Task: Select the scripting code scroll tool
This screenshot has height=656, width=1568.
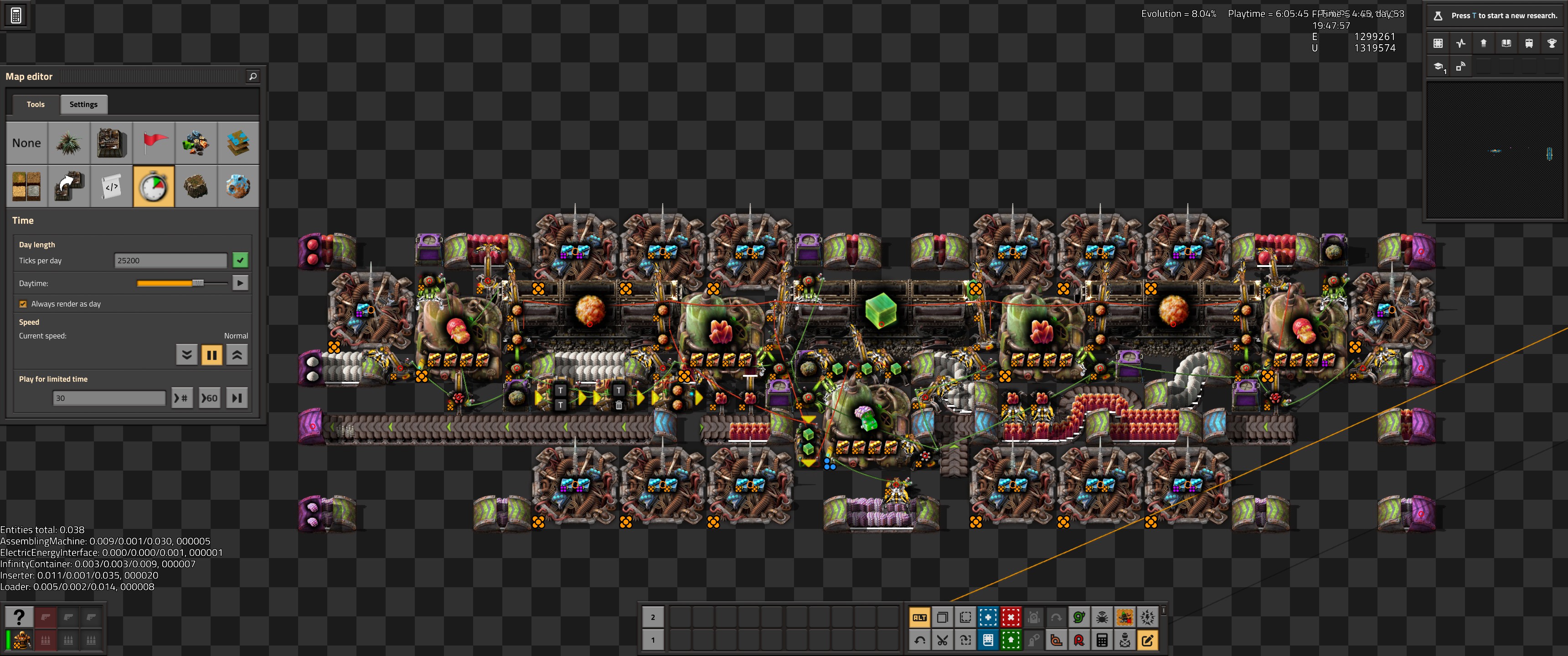Action: pyautogui.click(x=111, y=186)
